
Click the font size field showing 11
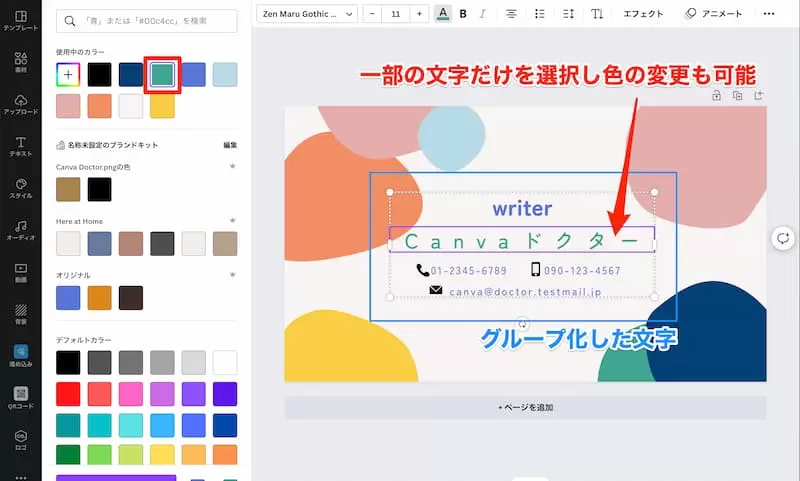(x=396, y=14)
